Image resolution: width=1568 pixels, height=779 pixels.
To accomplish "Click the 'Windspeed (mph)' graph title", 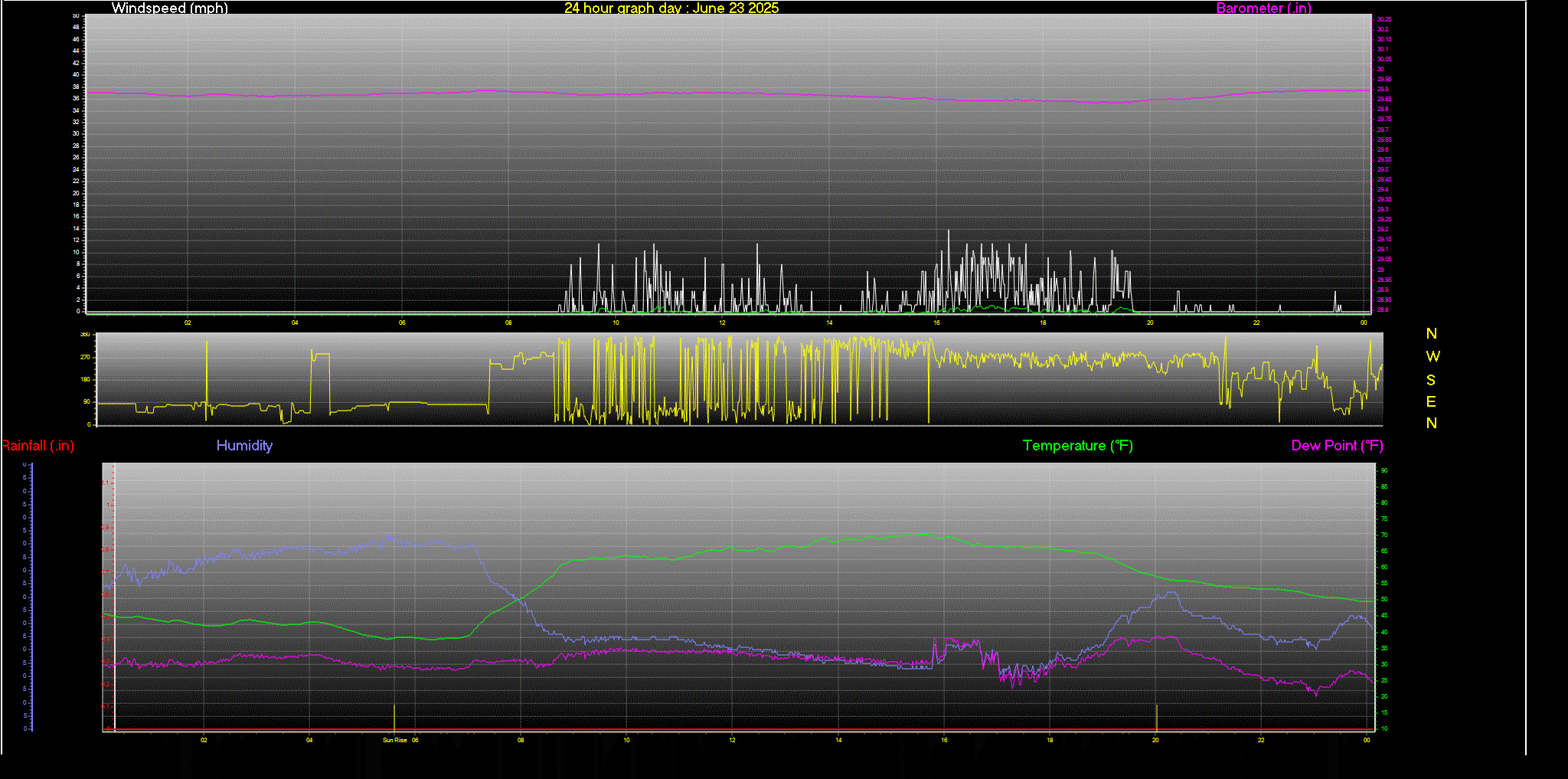I will (169, 8).
